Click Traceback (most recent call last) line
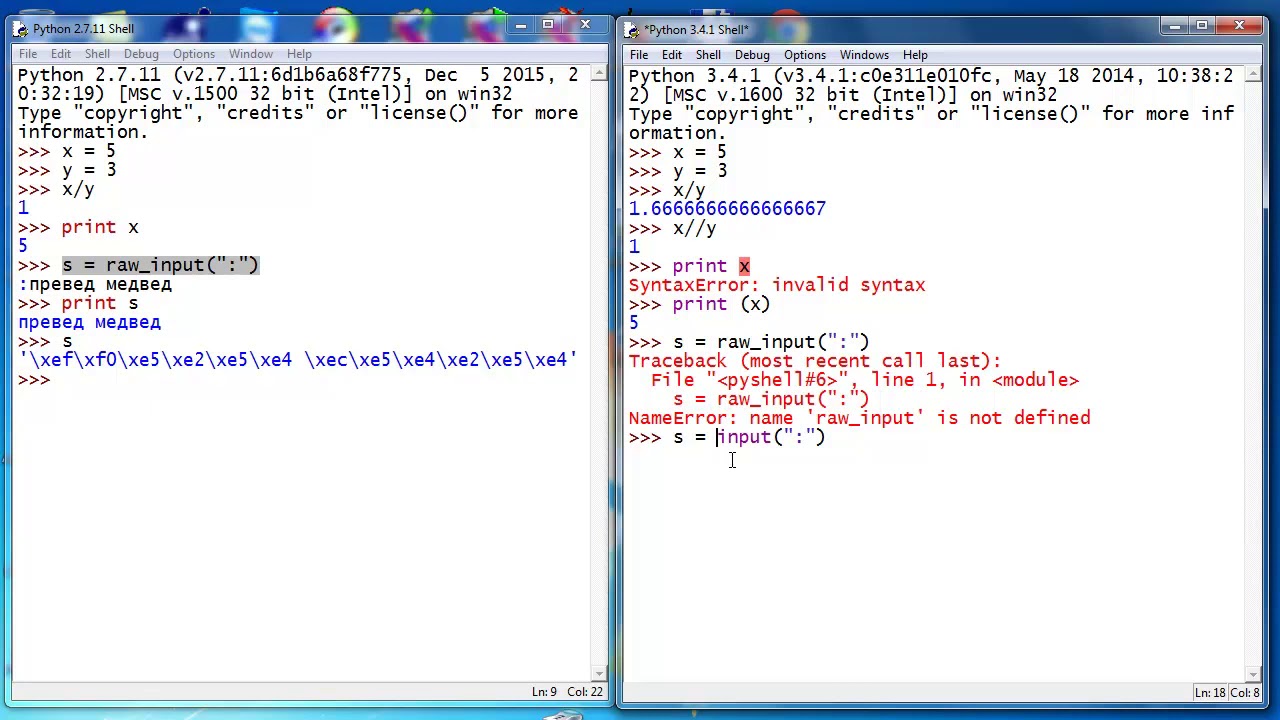 [x=815, y=361]
